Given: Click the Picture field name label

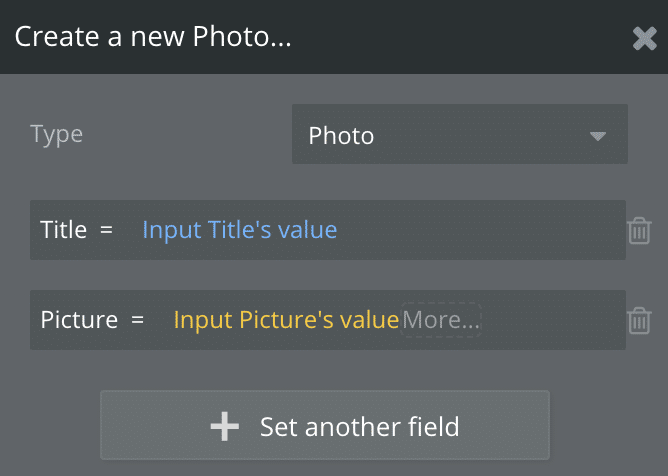Looking at the screenshot, I should (79, 320).
